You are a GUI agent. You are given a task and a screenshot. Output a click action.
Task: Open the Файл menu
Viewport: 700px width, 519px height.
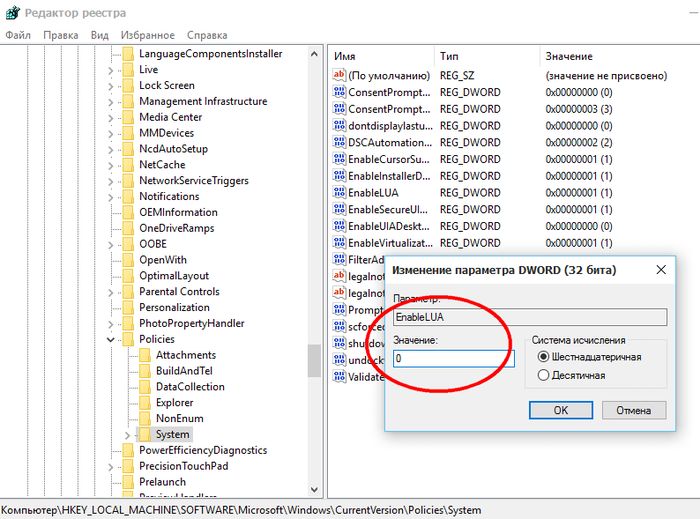pyautogui.click(x=18, y=34)
